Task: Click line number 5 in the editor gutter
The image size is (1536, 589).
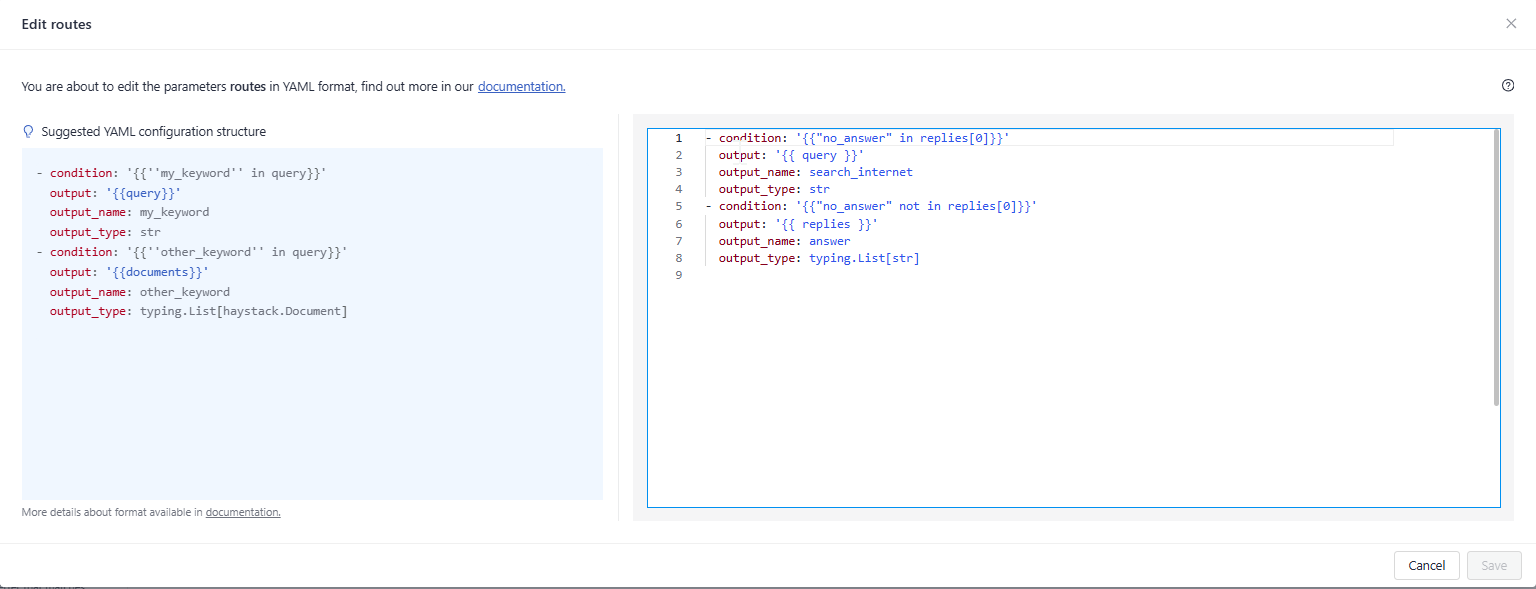Action: click(x=678, y=206)
